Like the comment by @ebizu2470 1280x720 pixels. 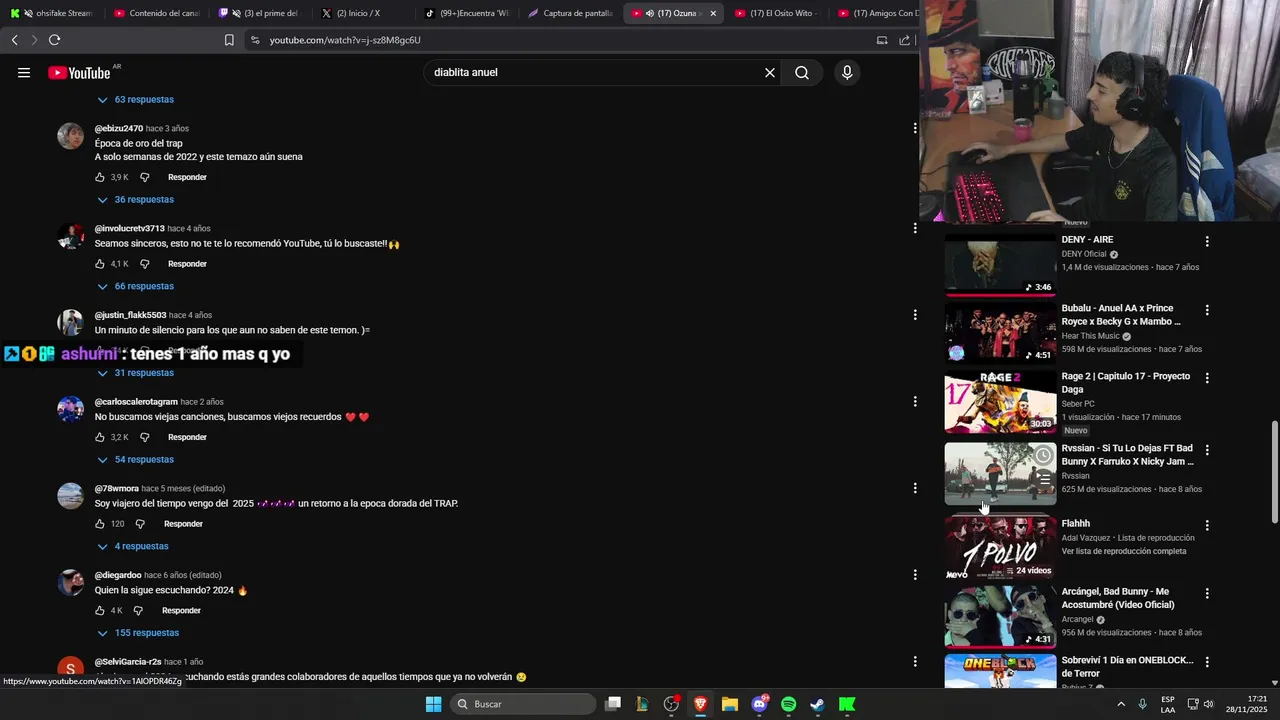100,177
